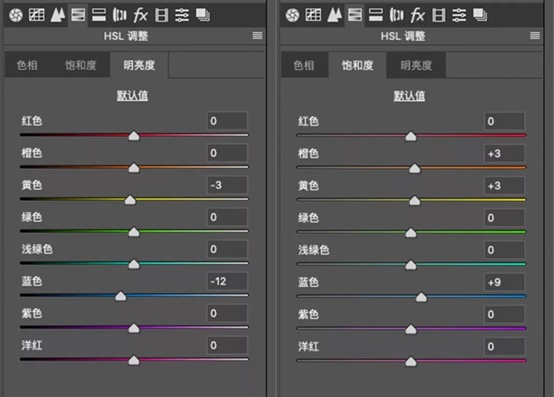554x397 pixels.
Task: Open Detail icon in left panel
Action: click(x=58, y=15)
